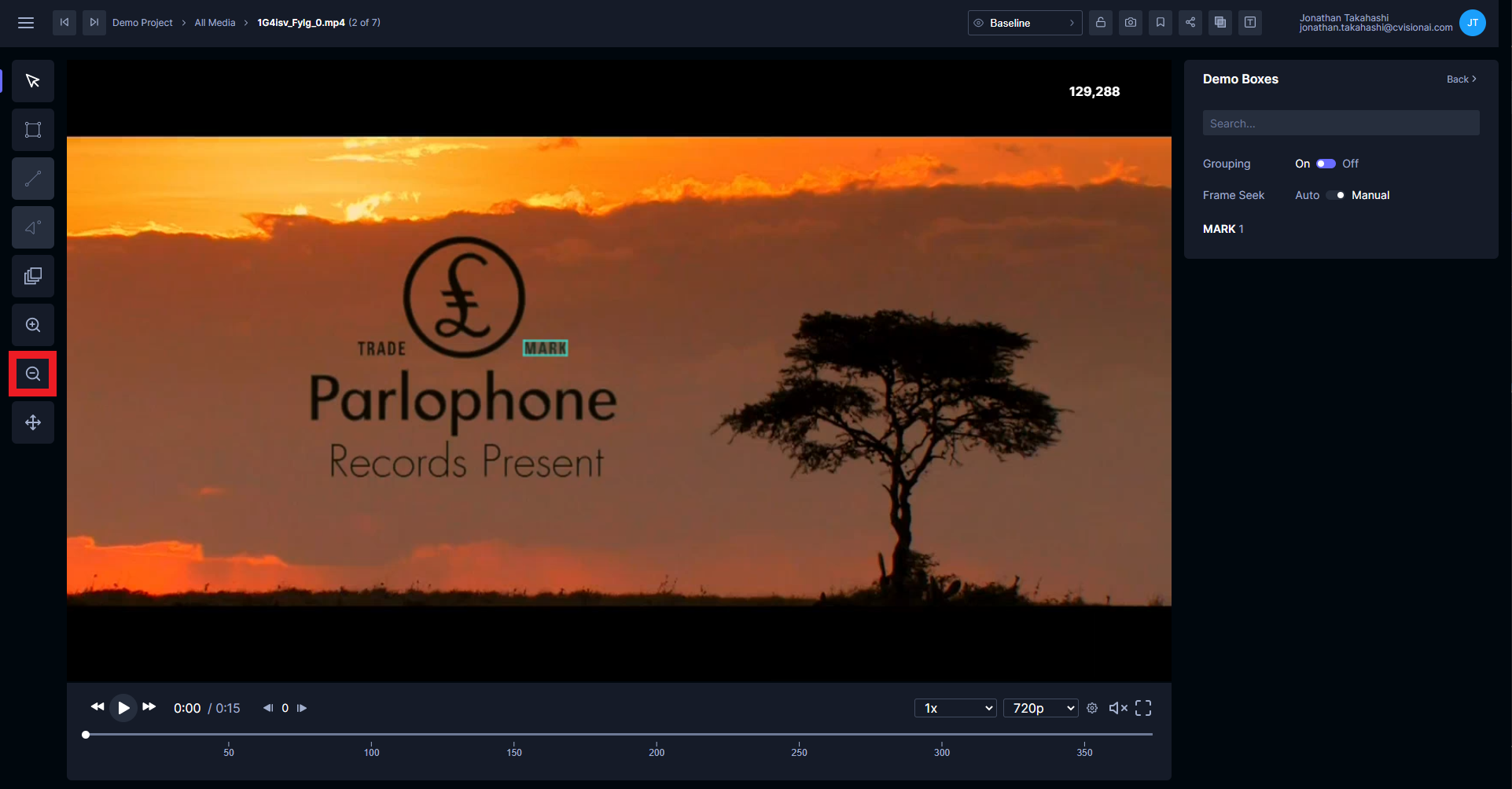Viewport: 1512px width, 789px height.
Task: Capture a frame with the camera icon
Action: coord(1131,23)
